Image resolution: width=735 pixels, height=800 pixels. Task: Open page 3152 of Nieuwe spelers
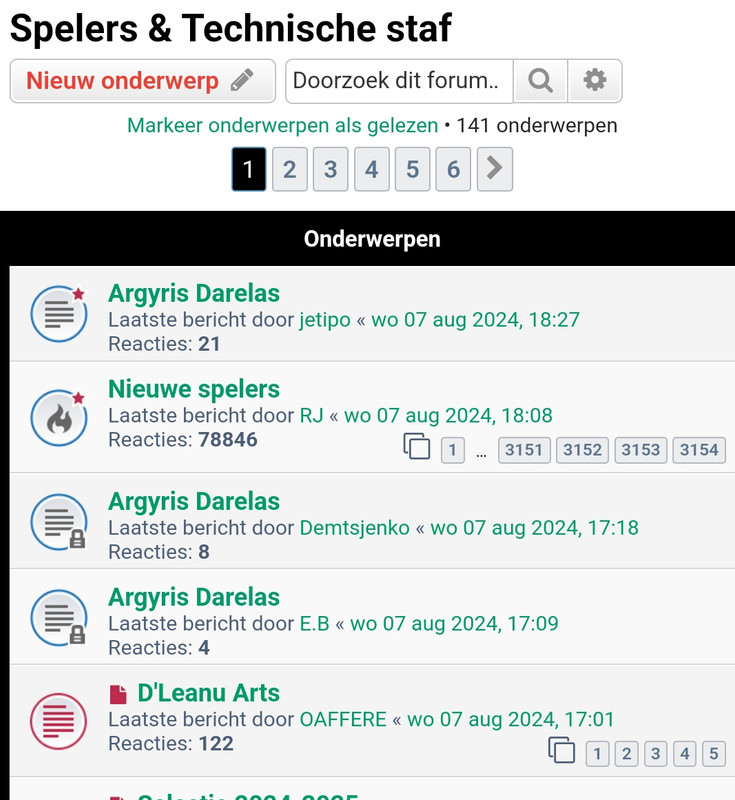582,450
